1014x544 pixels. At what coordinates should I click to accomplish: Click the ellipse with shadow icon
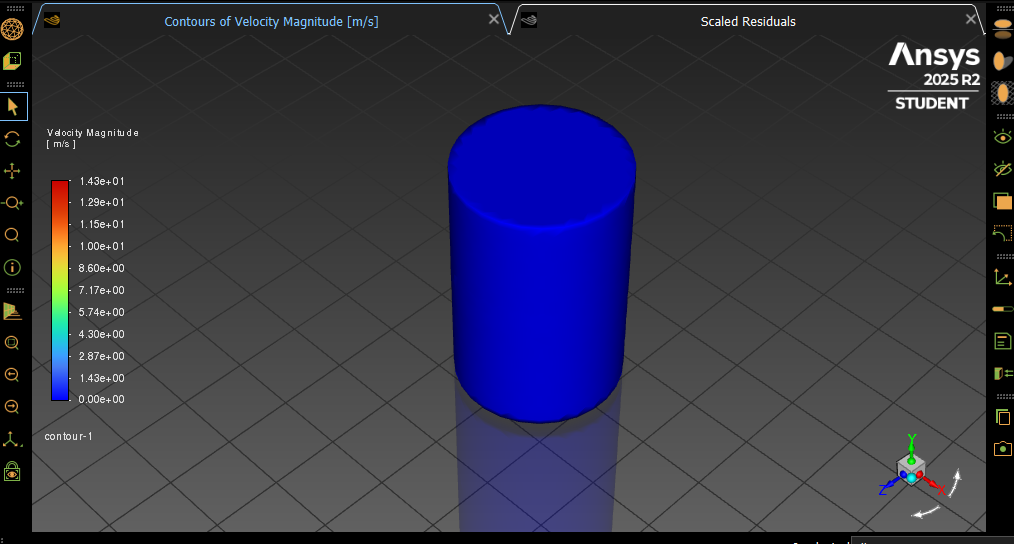click(1002, 61)
